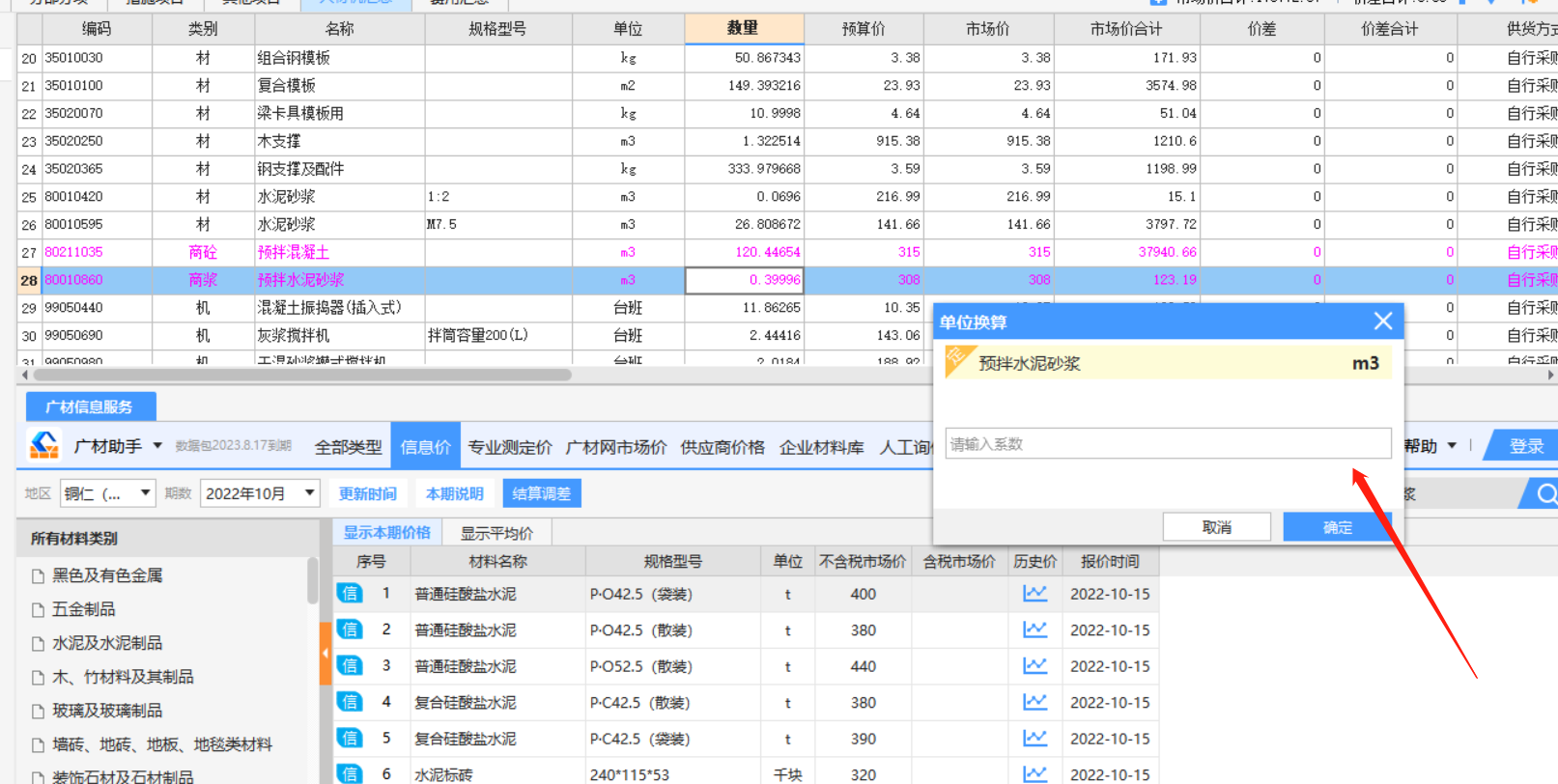
Task: Click the 登录 button
Action: tap(1526, 446)
